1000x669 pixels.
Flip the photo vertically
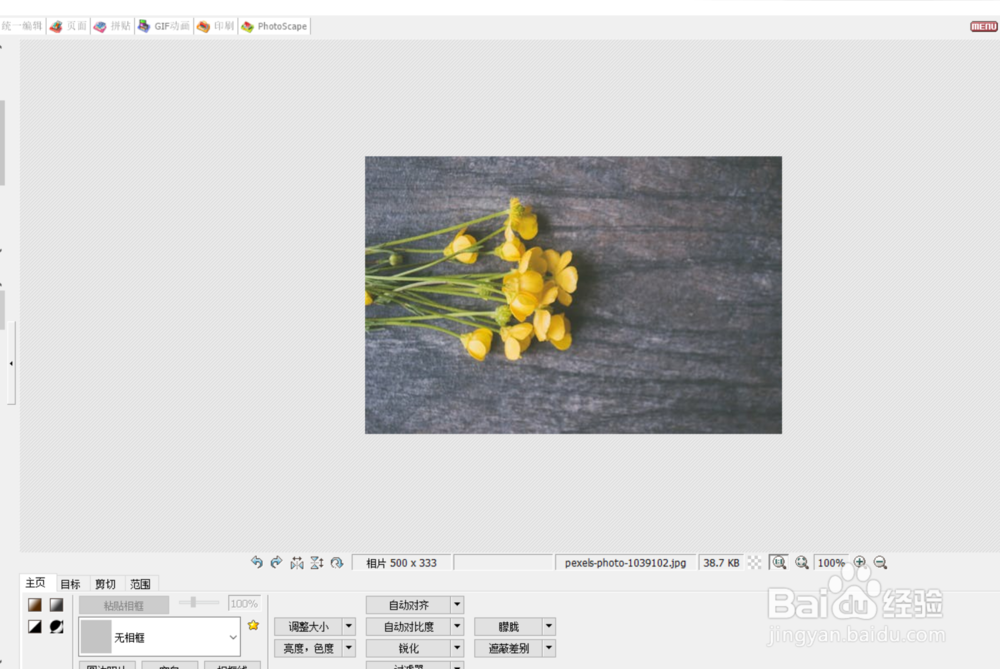(x=317, y=562)
